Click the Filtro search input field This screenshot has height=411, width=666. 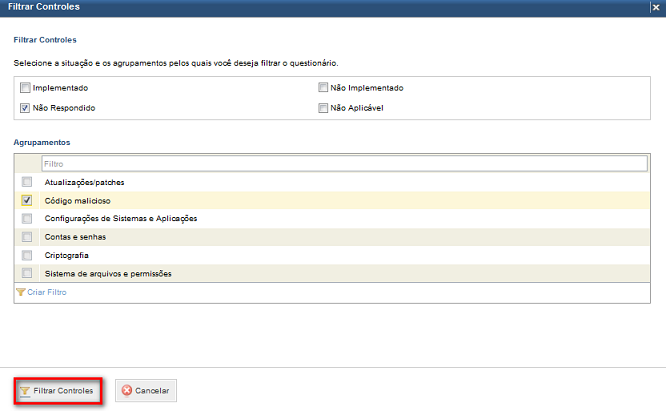(x=344, y=164)
